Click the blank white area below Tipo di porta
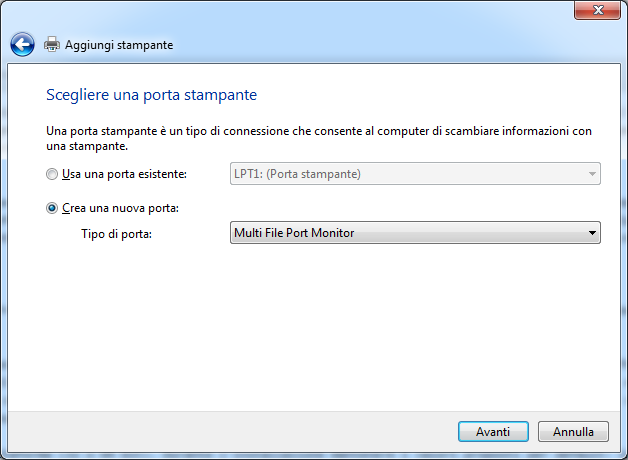Screen dimensions: 628x460 pos(300,330)
